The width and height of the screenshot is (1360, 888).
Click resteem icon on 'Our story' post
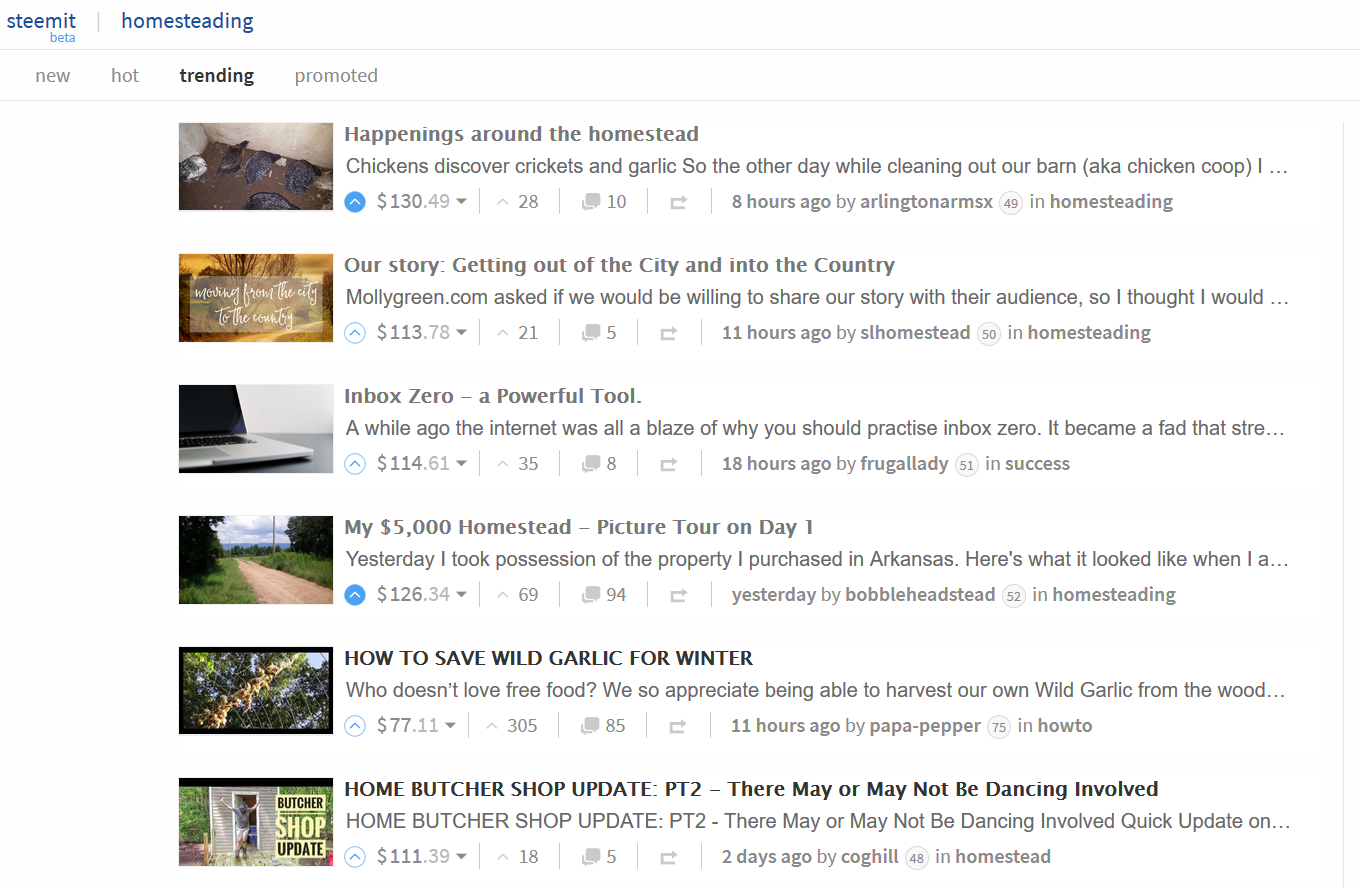pos(669,333)
